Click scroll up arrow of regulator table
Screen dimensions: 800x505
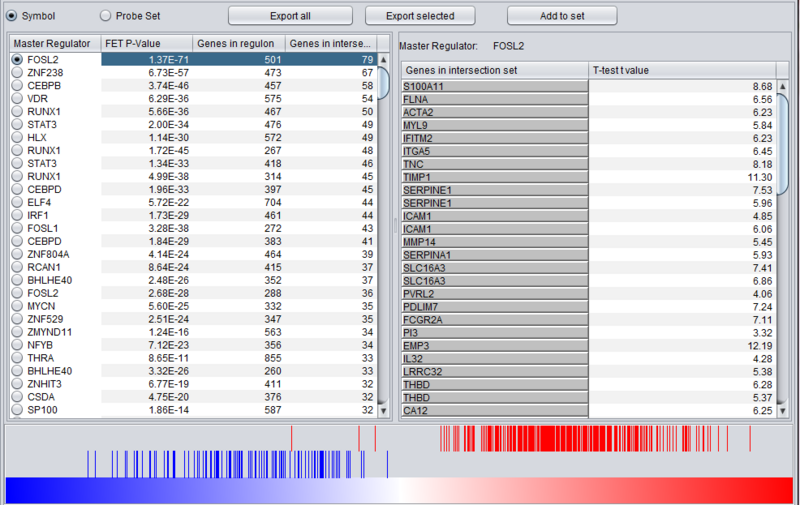click(383, 59)
